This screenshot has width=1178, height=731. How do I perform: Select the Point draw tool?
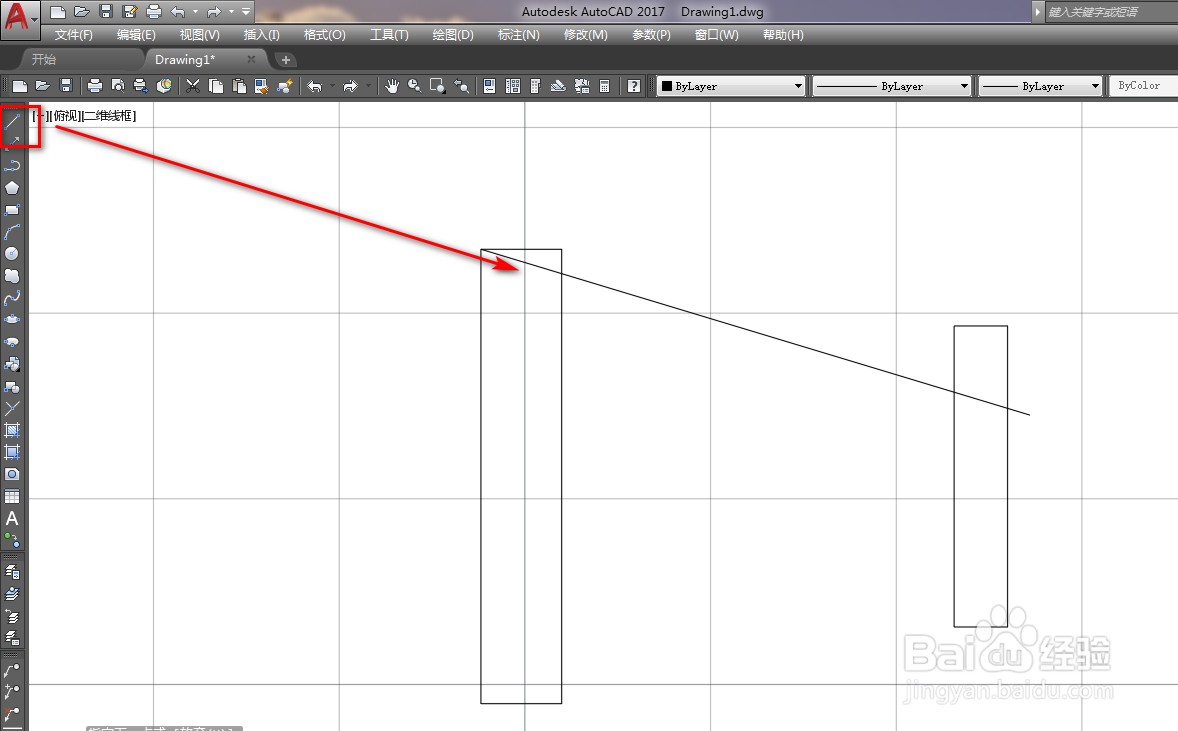[12, 409]
